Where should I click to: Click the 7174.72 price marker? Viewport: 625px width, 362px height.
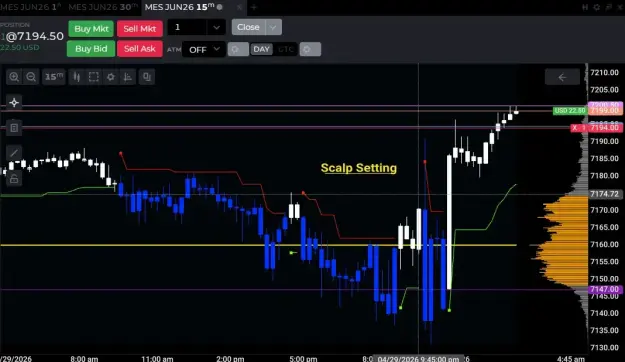point(605,194)
